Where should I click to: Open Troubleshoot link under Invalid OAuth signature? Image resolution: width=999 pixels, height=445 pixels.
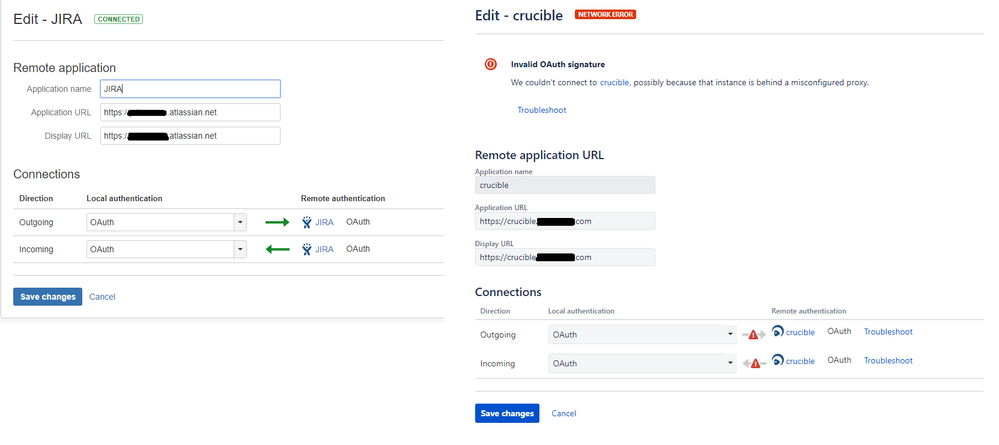tap(542, 110)
